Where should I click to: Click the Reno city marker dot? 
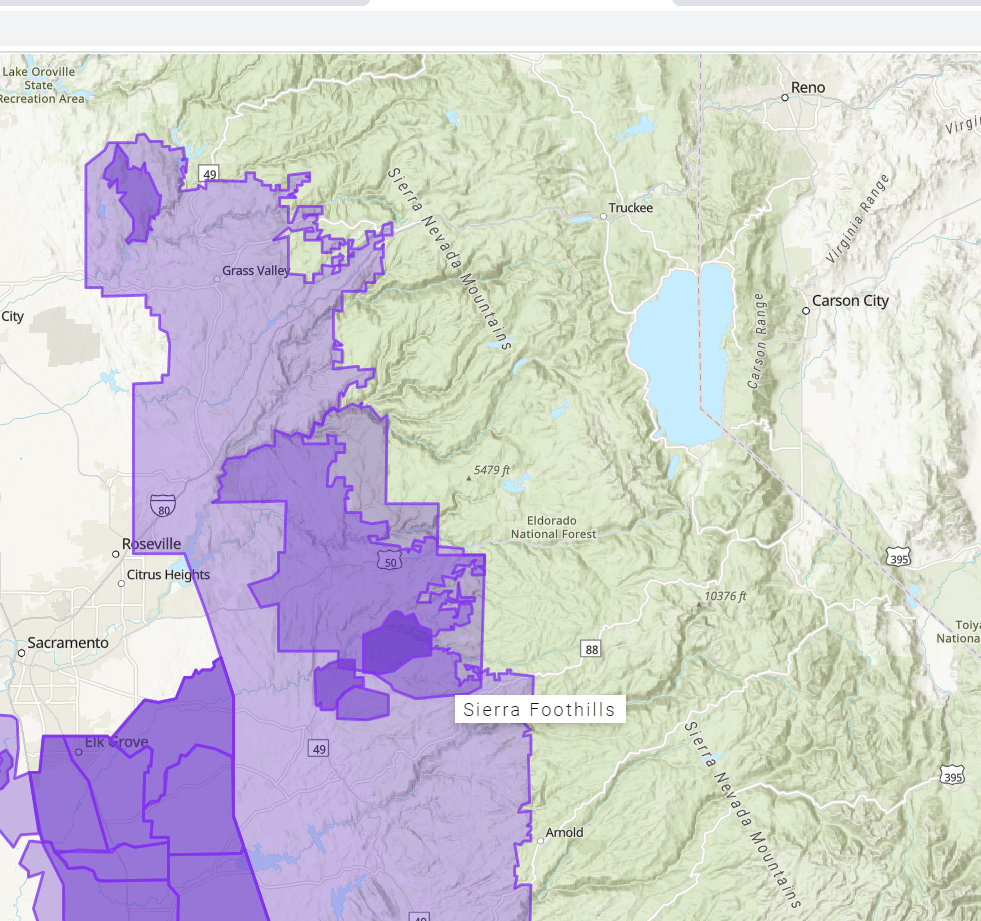pos(785,97)
